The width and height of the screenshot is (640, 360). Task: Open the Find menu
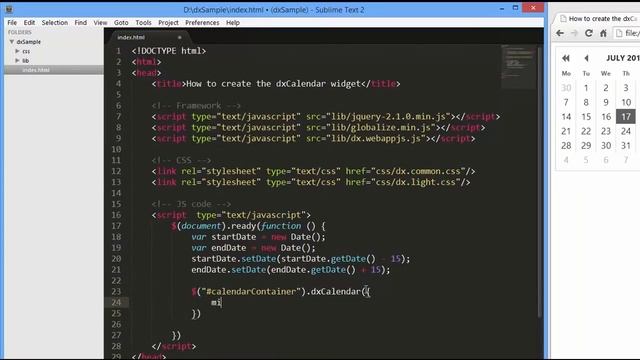pos(80,22)
